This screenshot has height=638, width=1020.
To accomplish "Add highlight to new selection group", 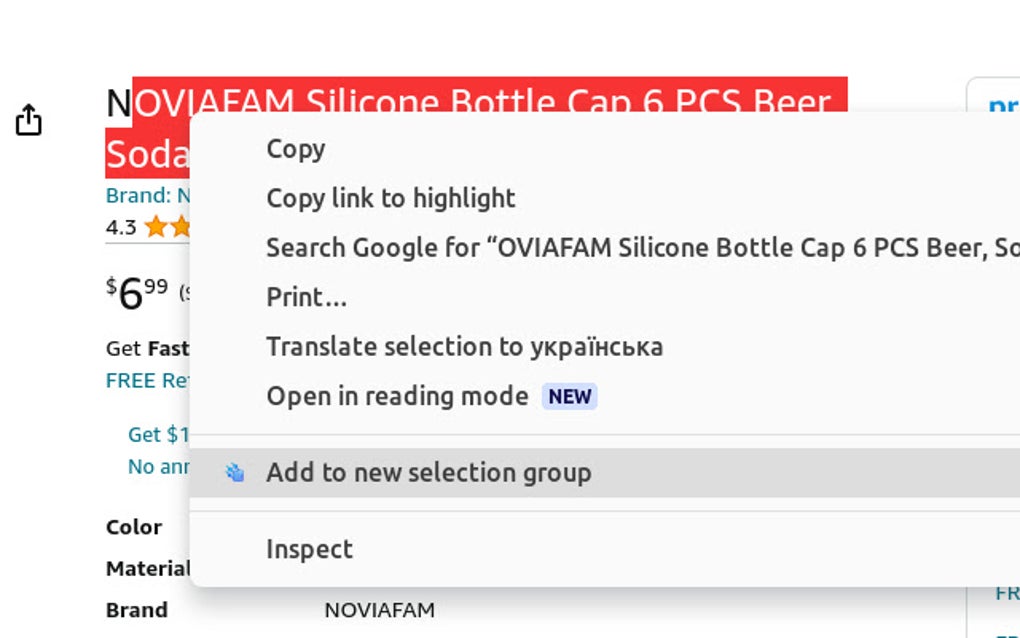I will click(x=428, y=472).
